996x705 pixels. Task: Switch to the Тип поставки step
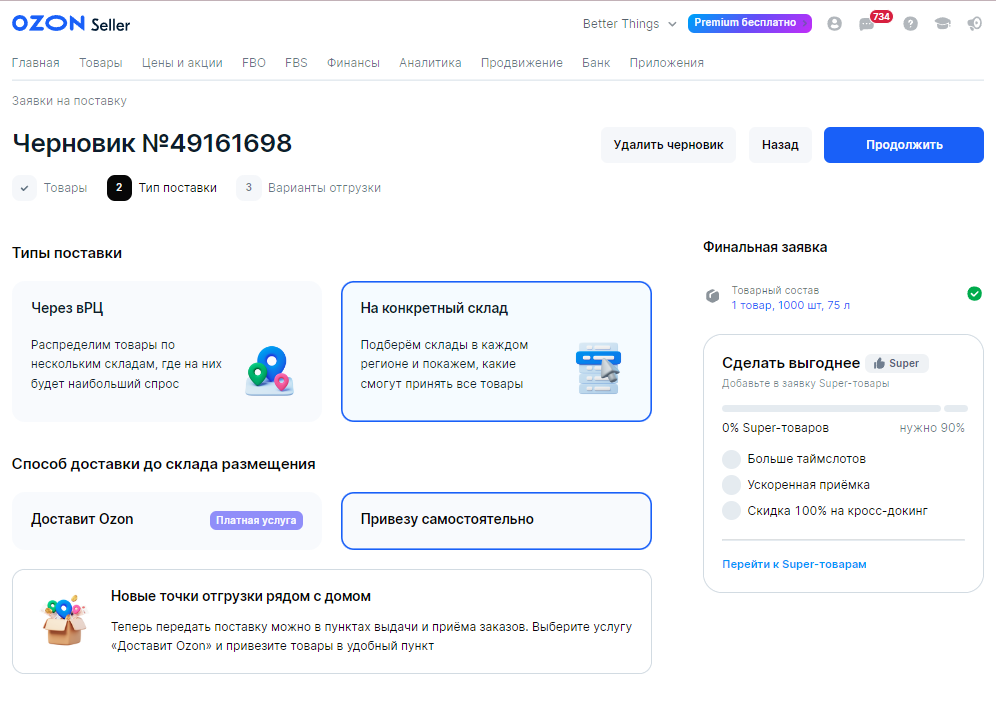point(178,188)
